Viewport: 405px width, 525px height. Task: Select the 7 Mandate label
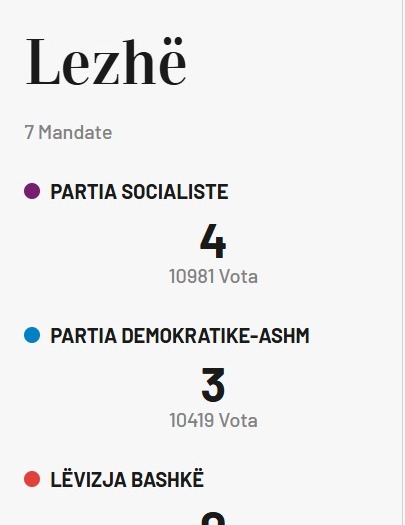click(68, 132)
